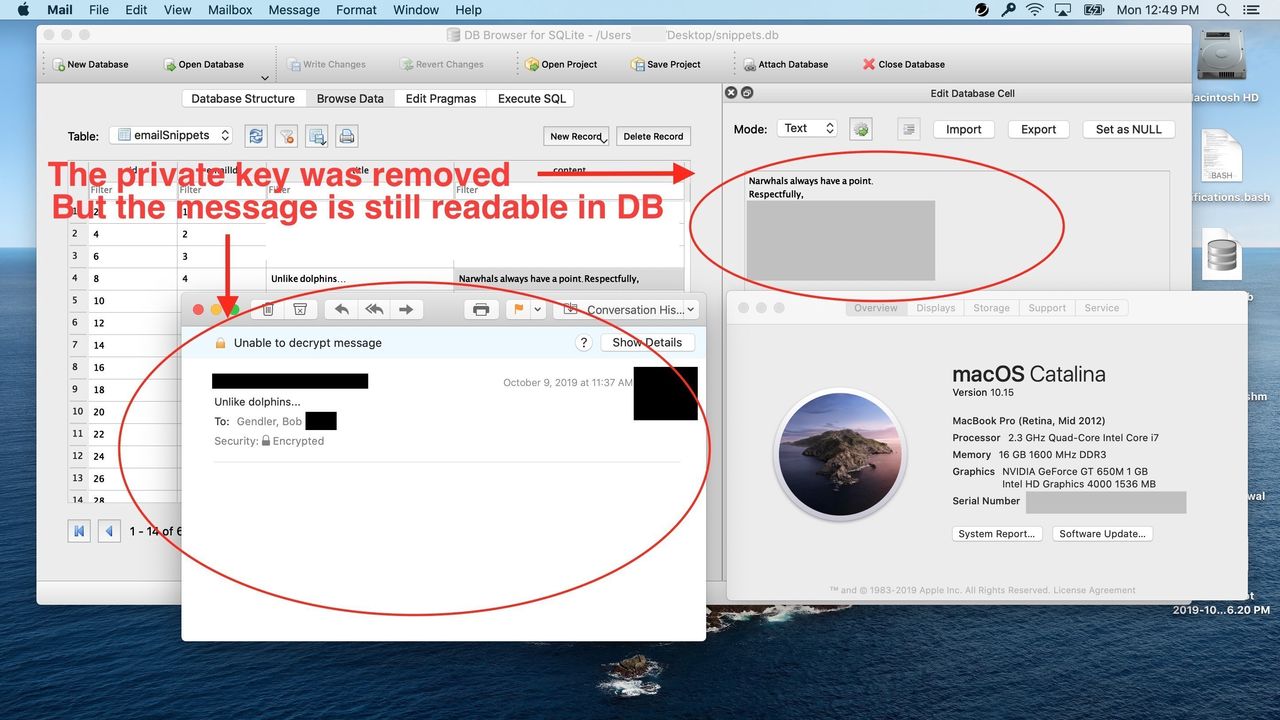Screen dimensions: 1280x720
Task: Switch to the Database Structure tab
Action: [243, 98]
